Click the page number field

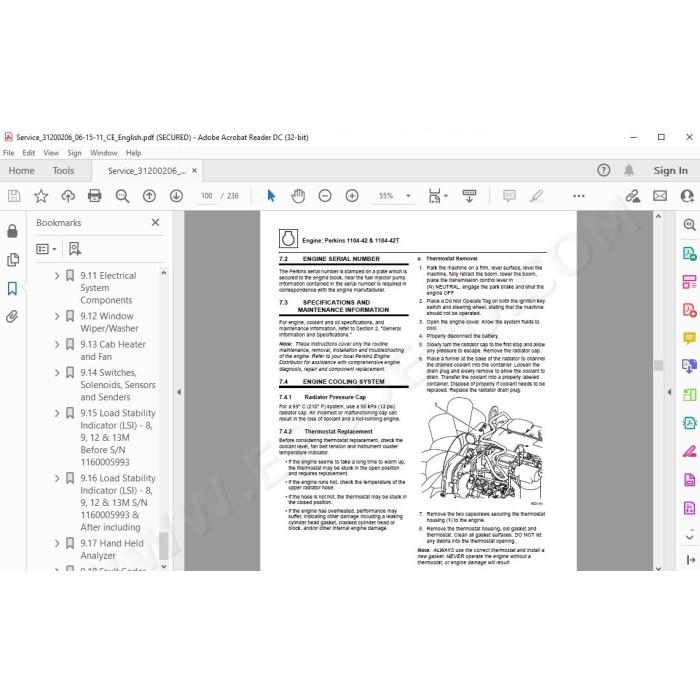pyautogui.click(x=207, y=196)
